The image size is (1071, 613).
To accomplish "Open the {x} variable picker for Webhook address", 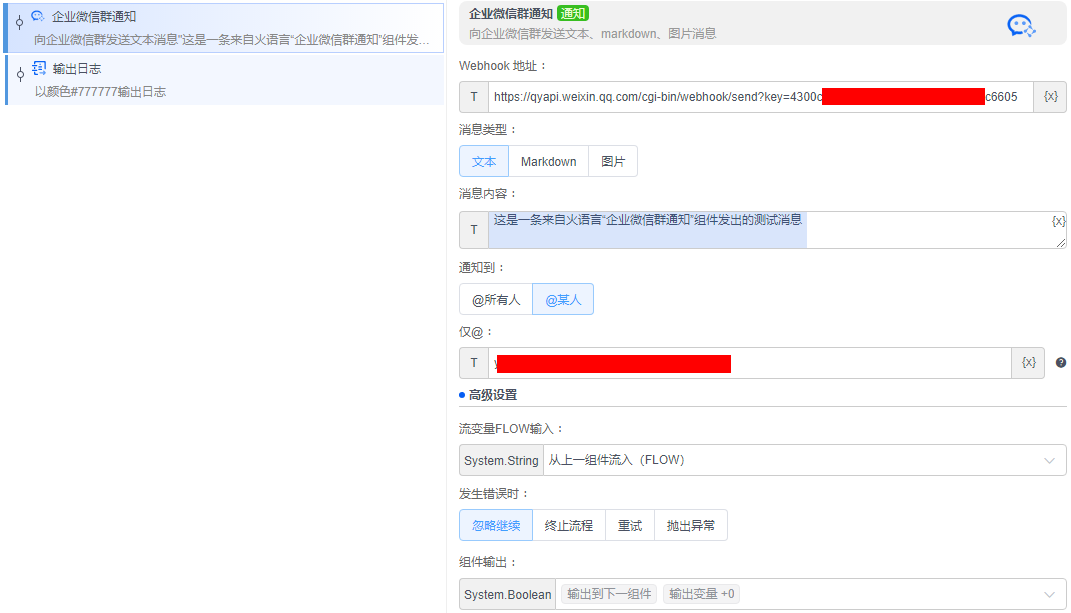I will pos(1050,96).
